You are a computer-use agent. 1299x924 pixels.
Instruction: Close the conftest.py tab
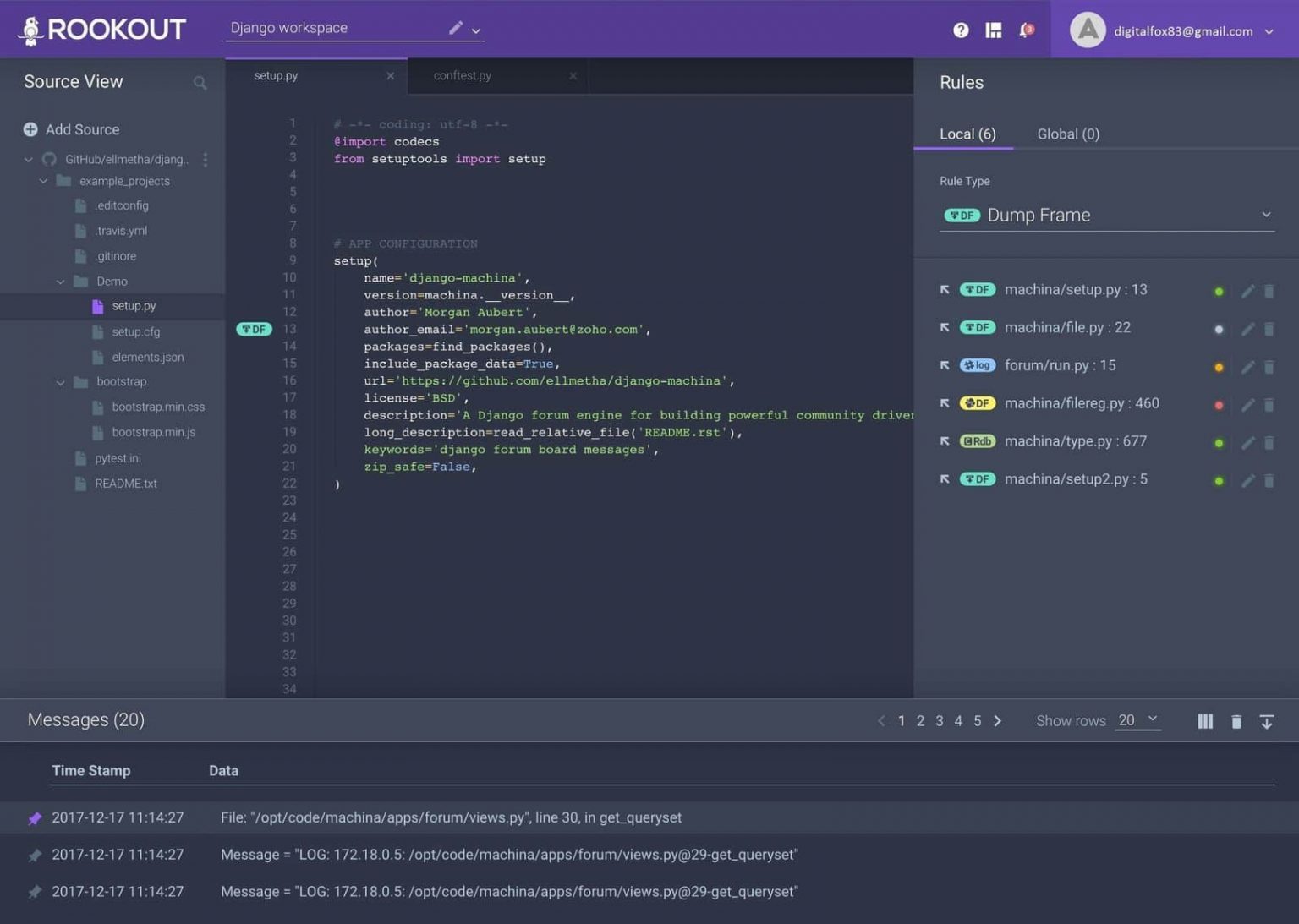573,76
